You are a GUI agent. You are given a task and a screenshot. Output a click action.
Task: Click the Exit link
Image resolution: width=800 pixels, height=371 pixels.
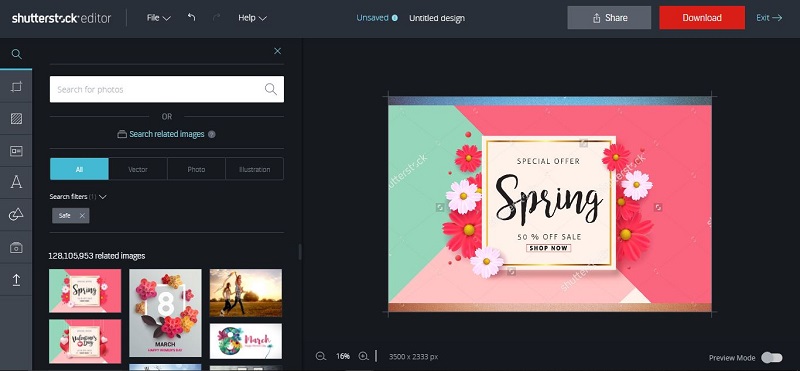coord(769,18)
